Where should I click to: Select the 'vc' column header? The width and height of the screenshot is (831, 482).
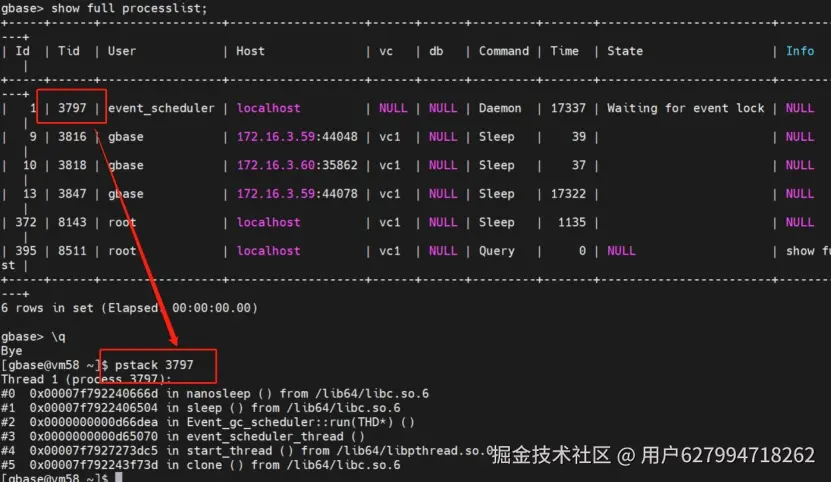[386, 51]
